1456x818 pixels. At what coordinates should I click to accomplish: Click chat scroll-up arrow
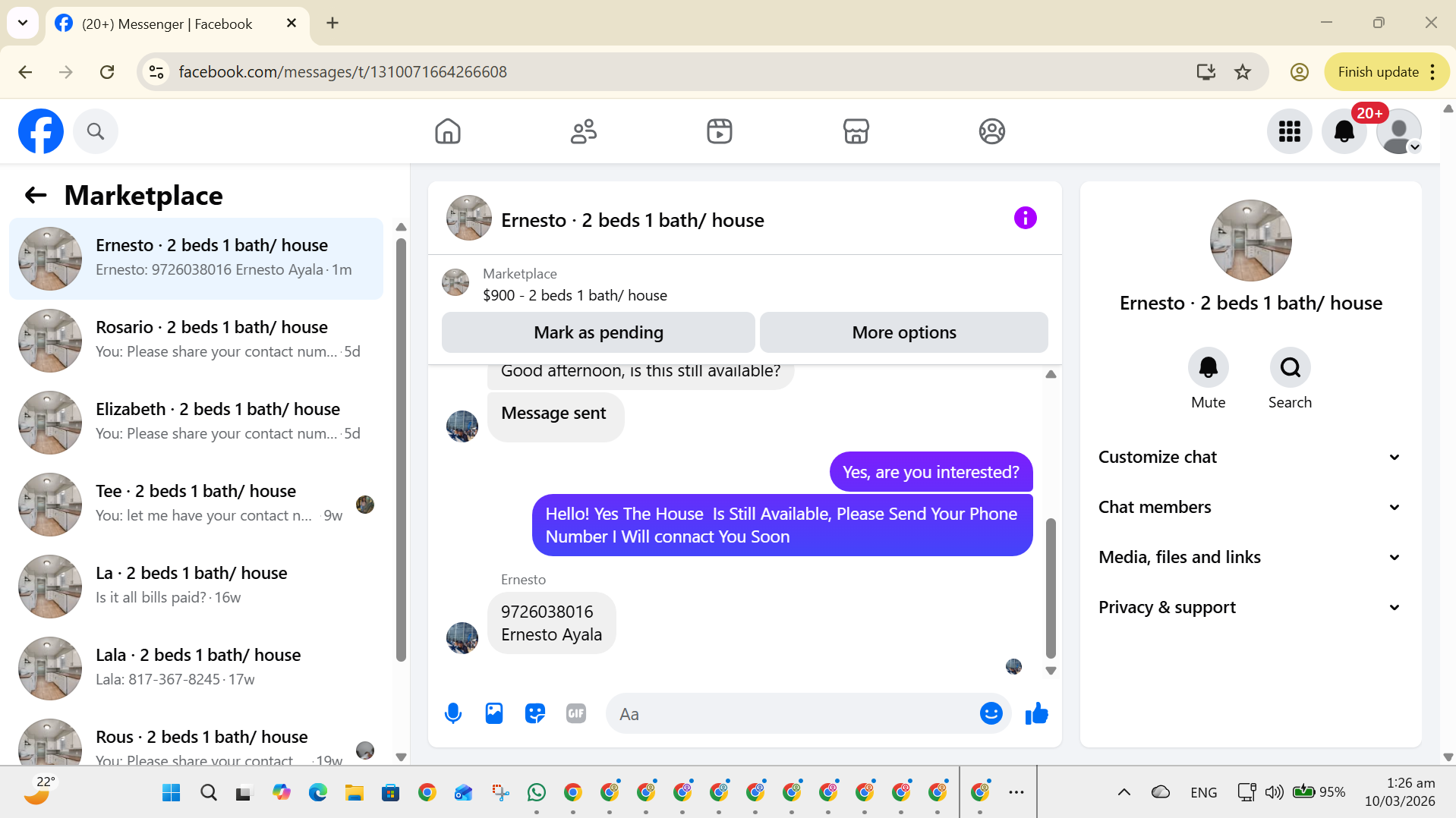[1051, 374]
